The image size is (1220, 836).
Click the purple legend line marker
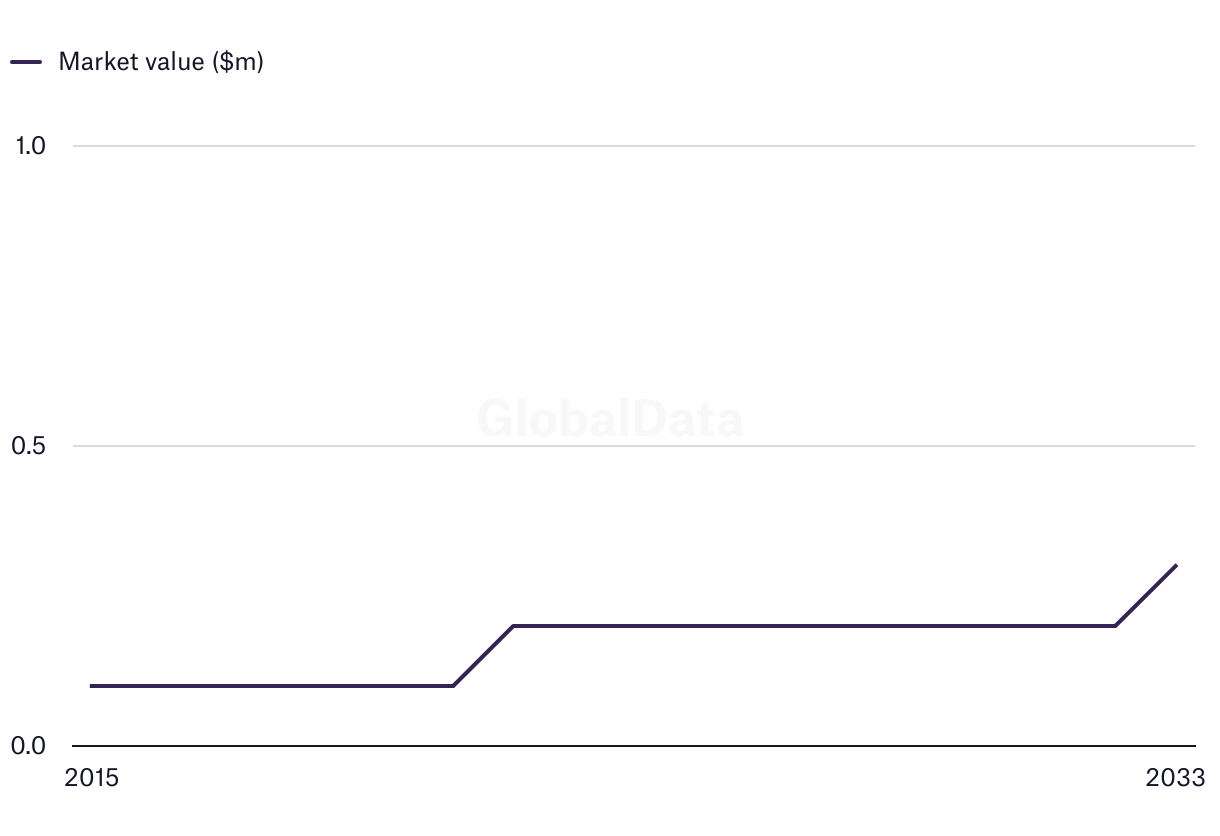[26, 62]
